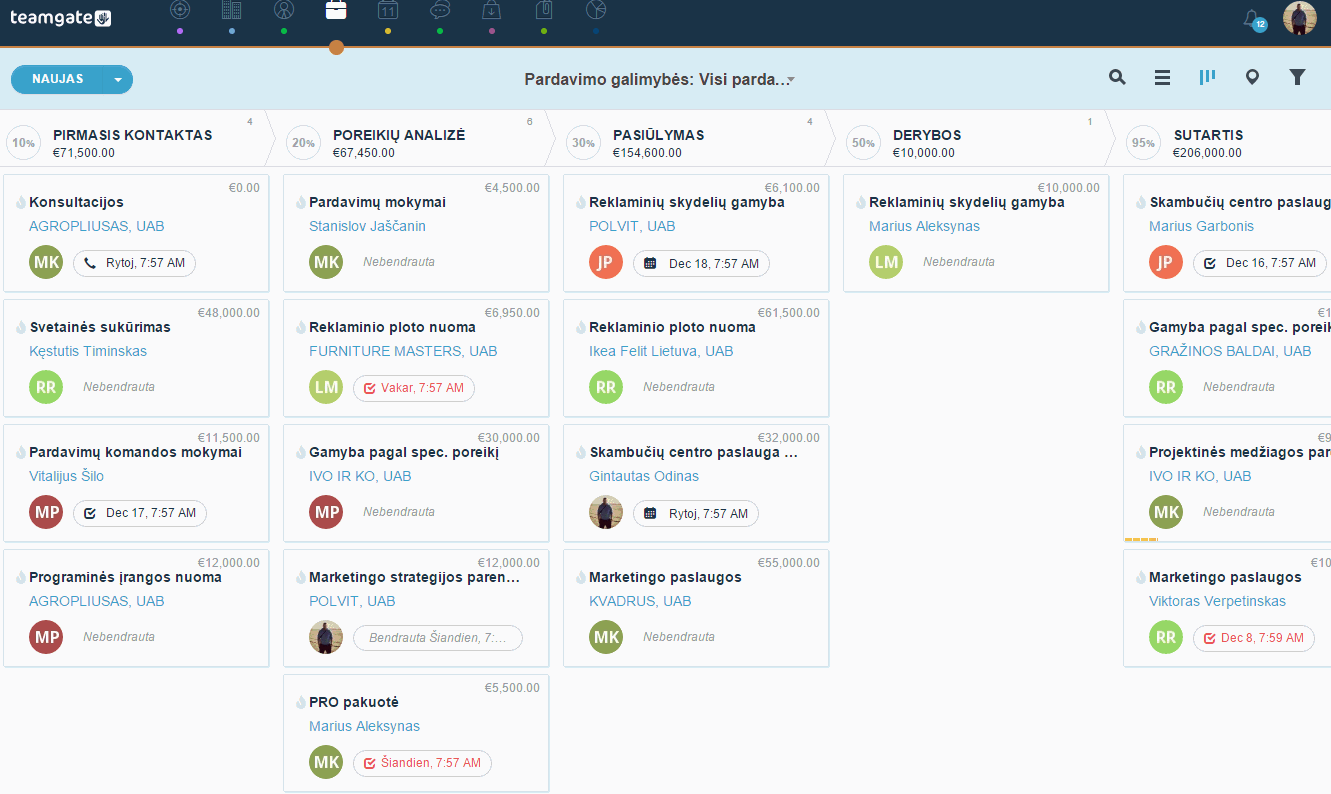Open the Dec 16, 7:57 AM task pill
The height and width of the screenshot is (794, 1331).
(1259, 263)
